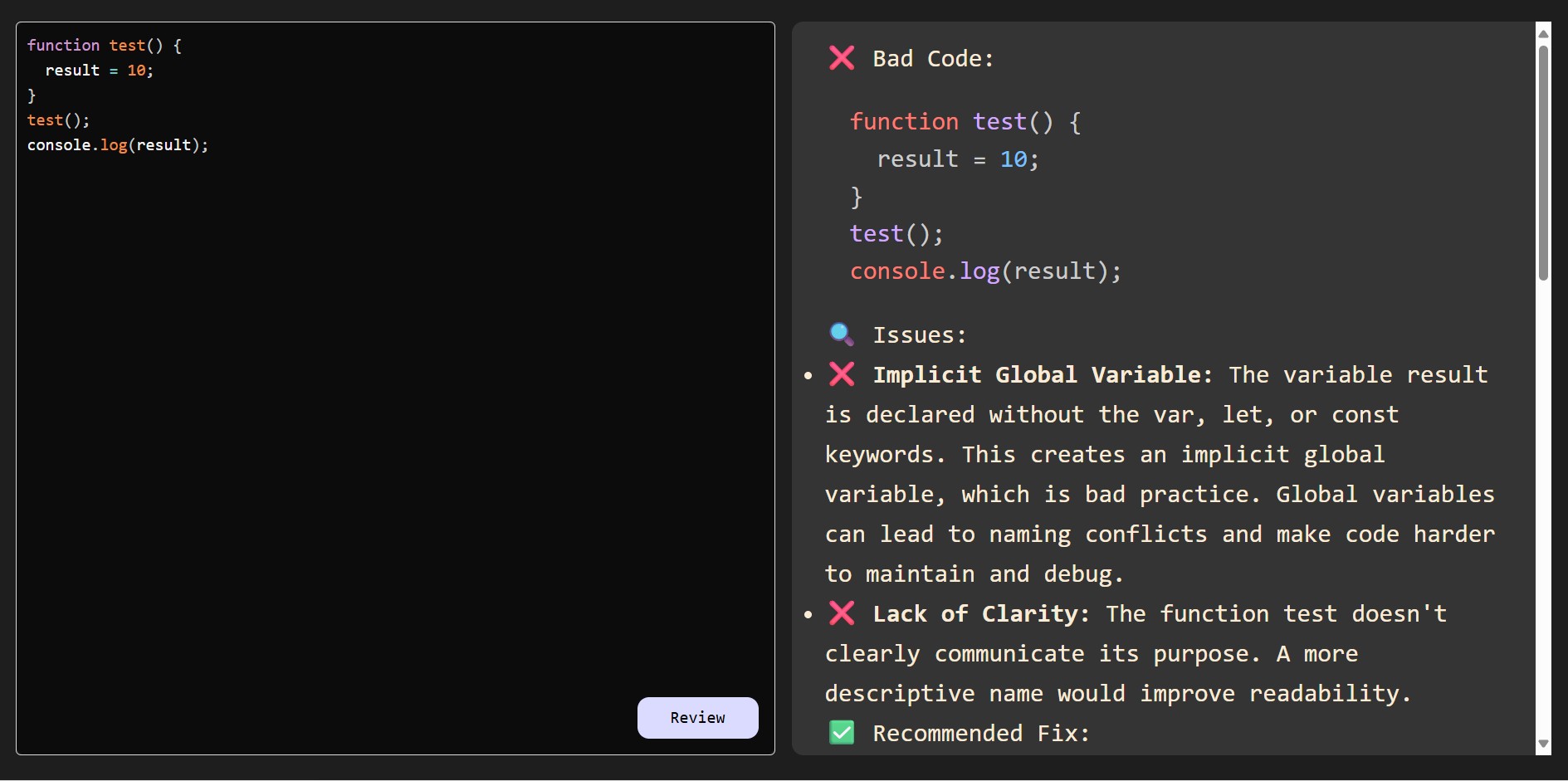This screenshot has width=1568, height=781.
Task: Click the magnifying glass icon beside Issues
Action: click(842, 334)
